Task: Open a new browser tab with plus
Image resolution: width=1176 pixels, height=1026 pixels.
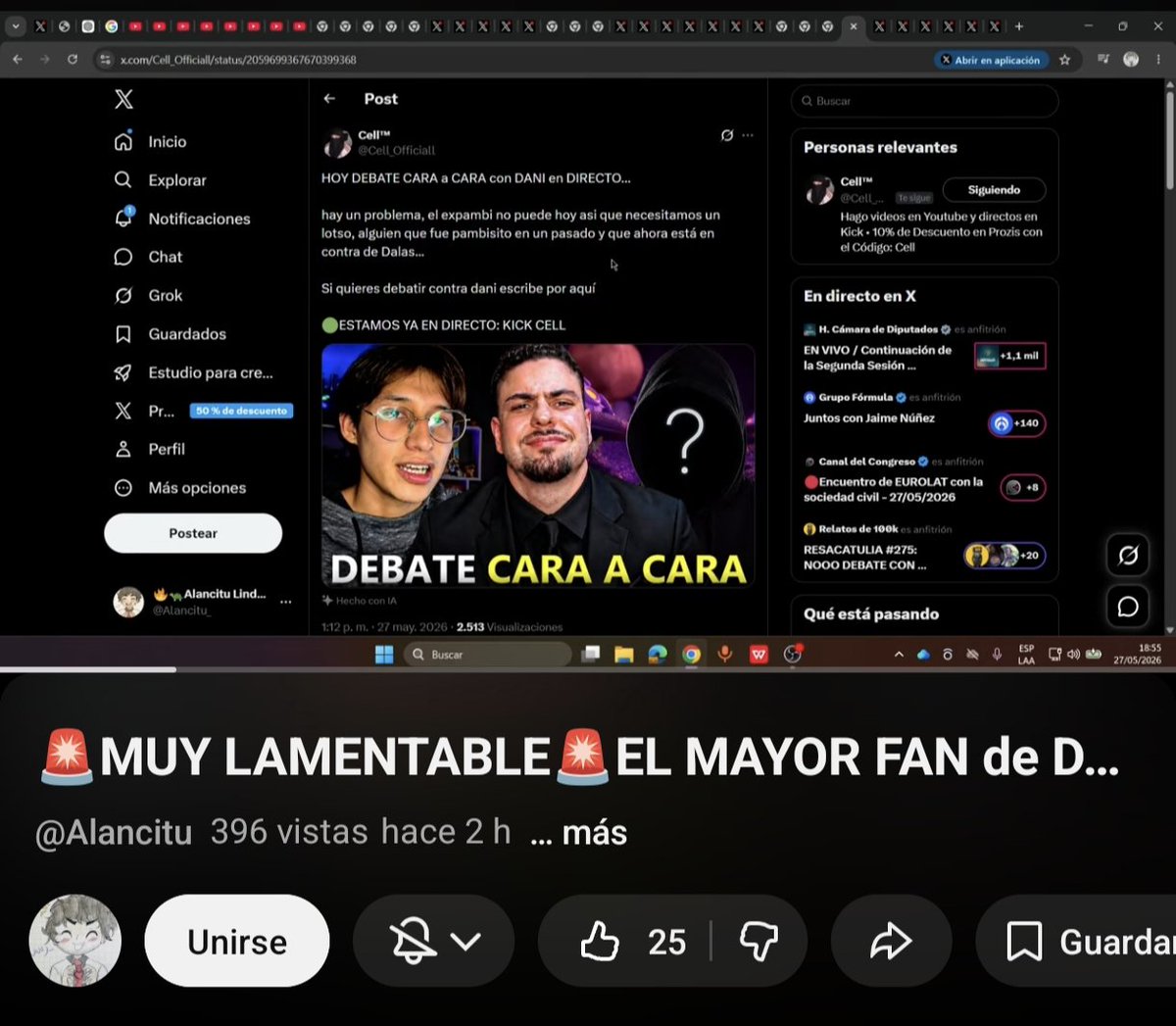Action: pos(1019,26)
